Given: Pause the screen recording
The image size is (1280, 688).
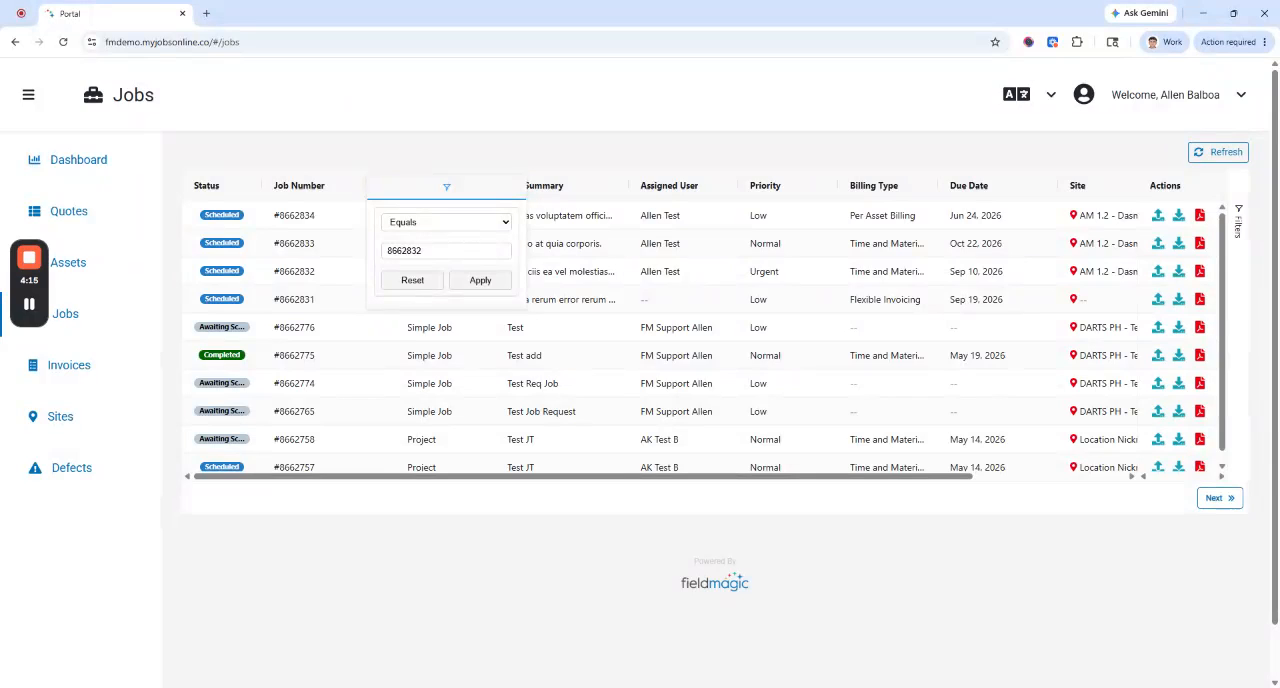Looking at the screenshot, I should [x=29, y=304].
